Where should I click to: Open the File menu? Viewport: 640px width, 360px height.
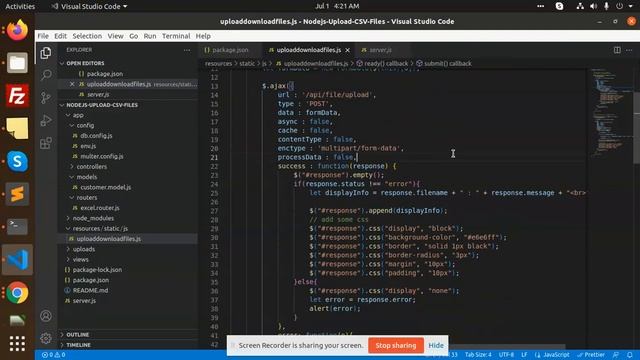pyautogui.click(x=43, y=36)
